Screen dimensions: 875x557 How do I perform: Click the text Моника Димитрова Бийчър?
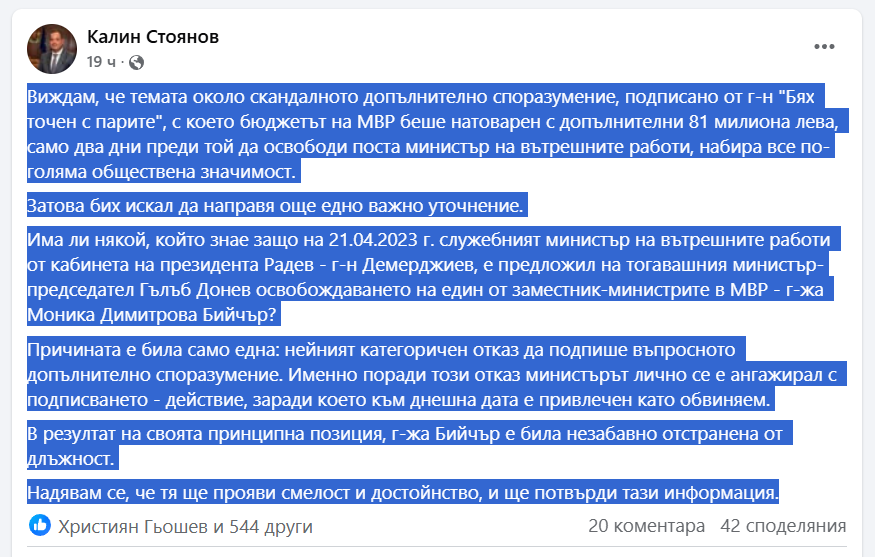coord(152,315)
